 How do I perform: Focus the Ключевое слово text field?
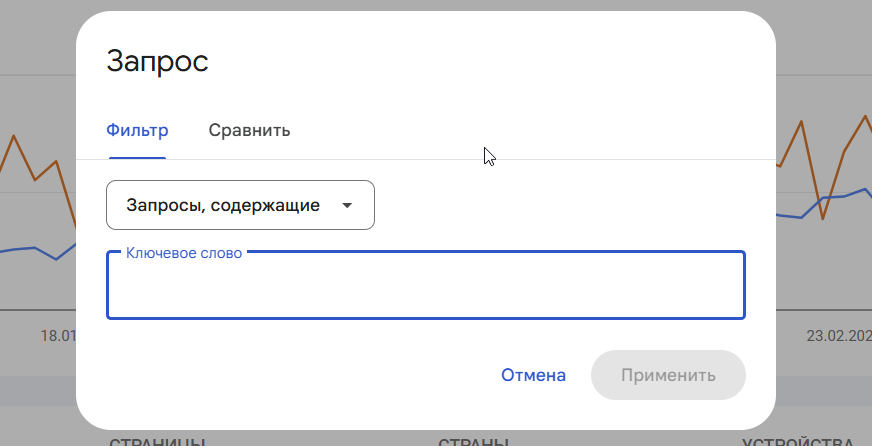click(x=425, y=290)
